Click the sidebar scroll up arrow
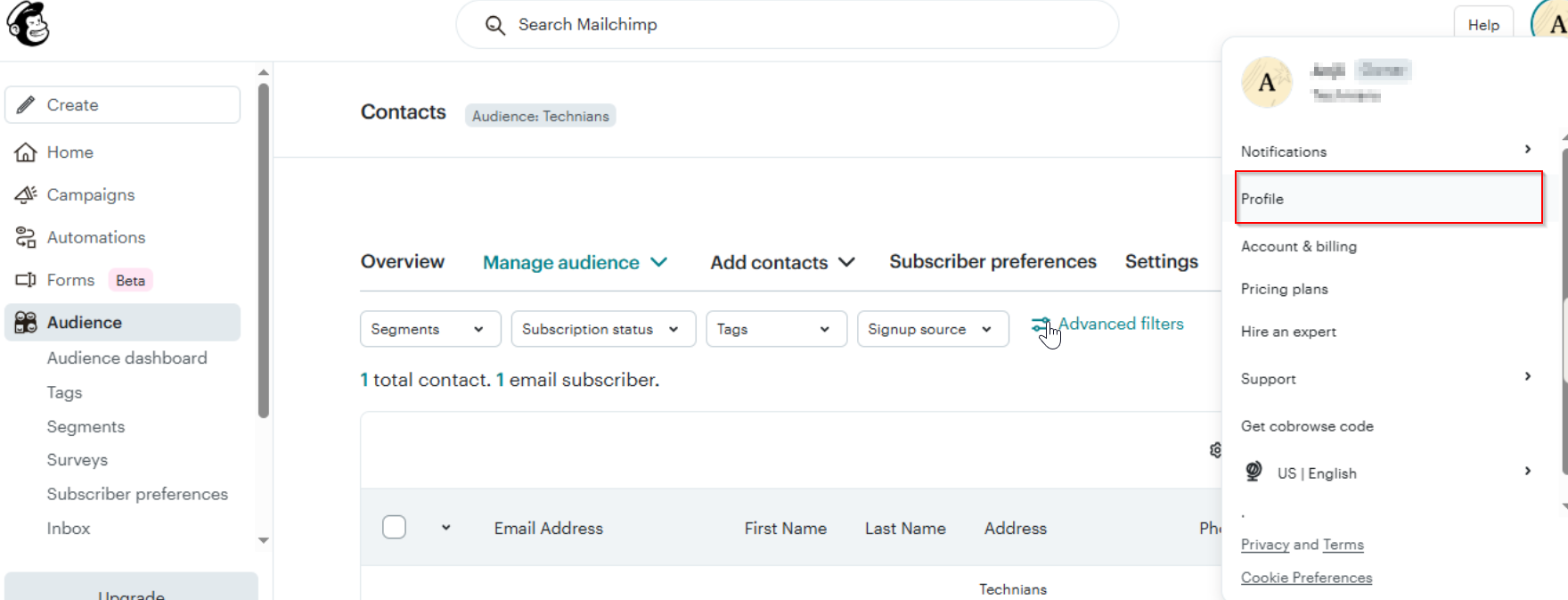 [x=264, y=72]
